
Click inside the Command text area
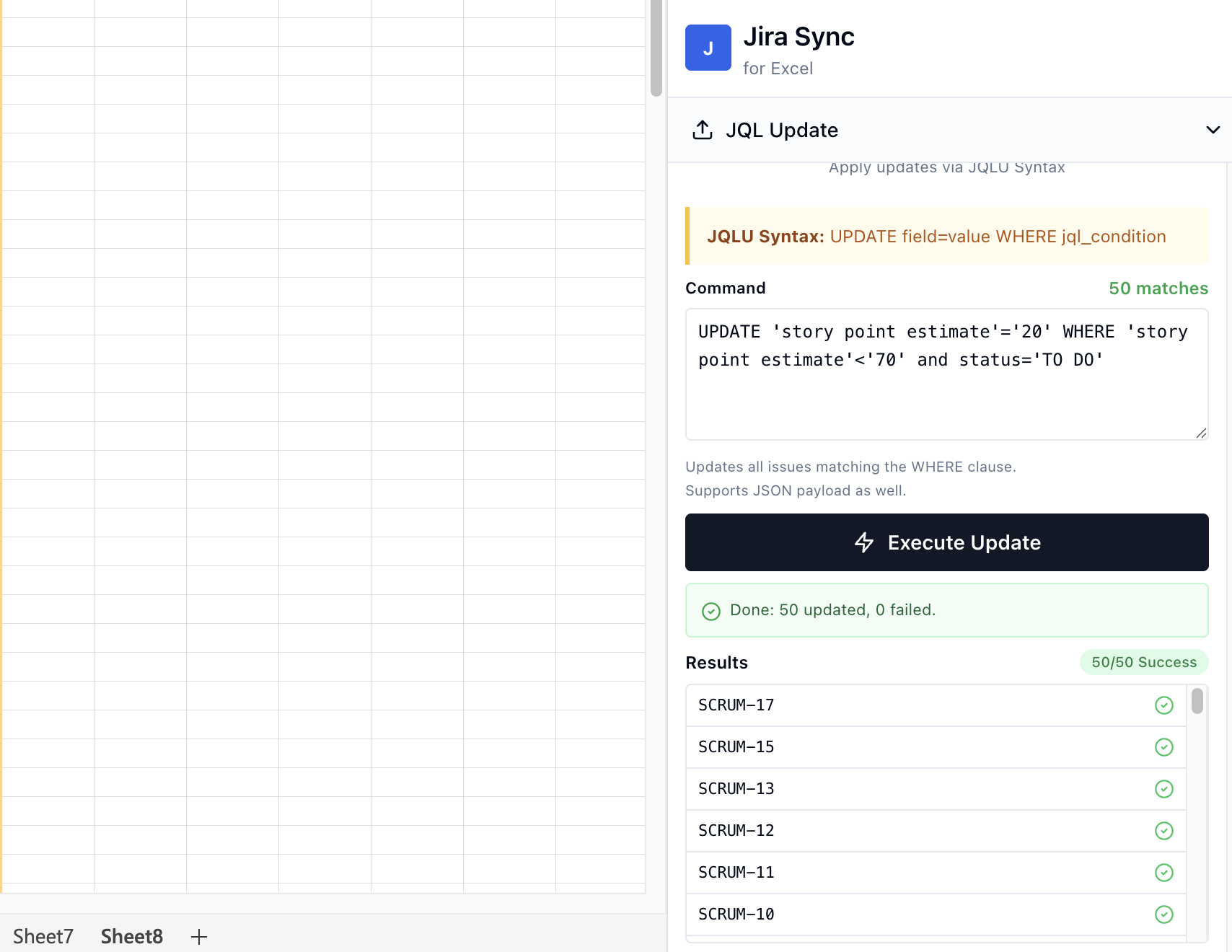[946, 374]
